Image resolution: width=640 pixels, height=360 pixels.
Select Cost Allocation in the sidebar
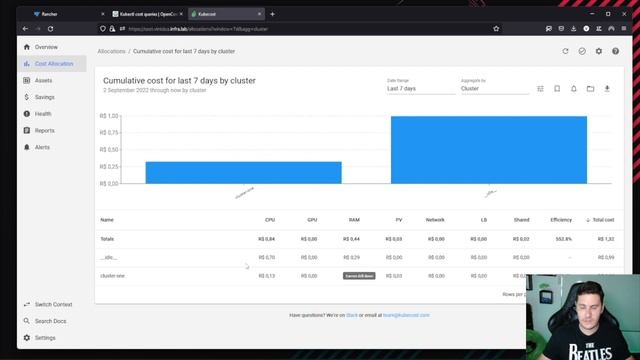[x=52, y=64]
